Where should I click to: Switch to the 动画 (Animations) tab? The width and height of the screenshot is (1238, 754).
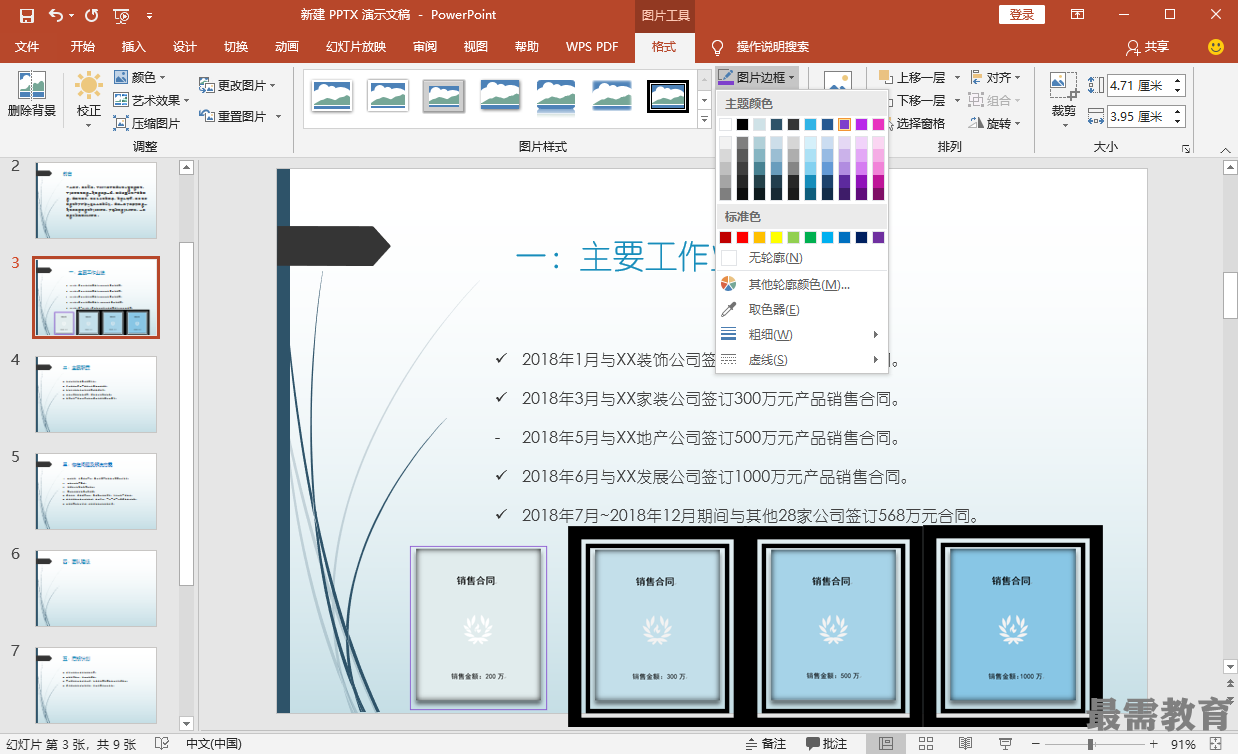(x=287, y=47)
